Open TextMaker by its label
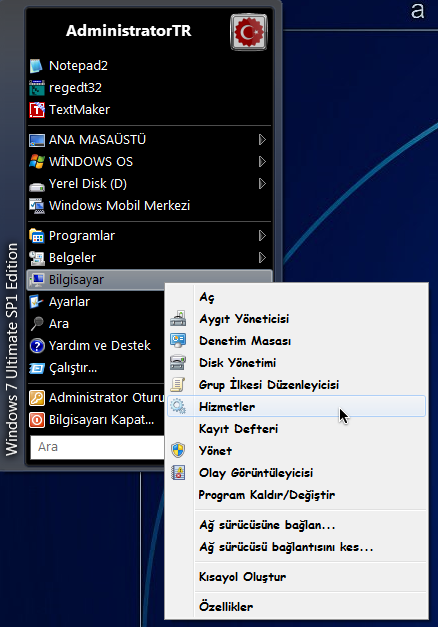This screenshot has height=627, width=438. tap(79, 110)
